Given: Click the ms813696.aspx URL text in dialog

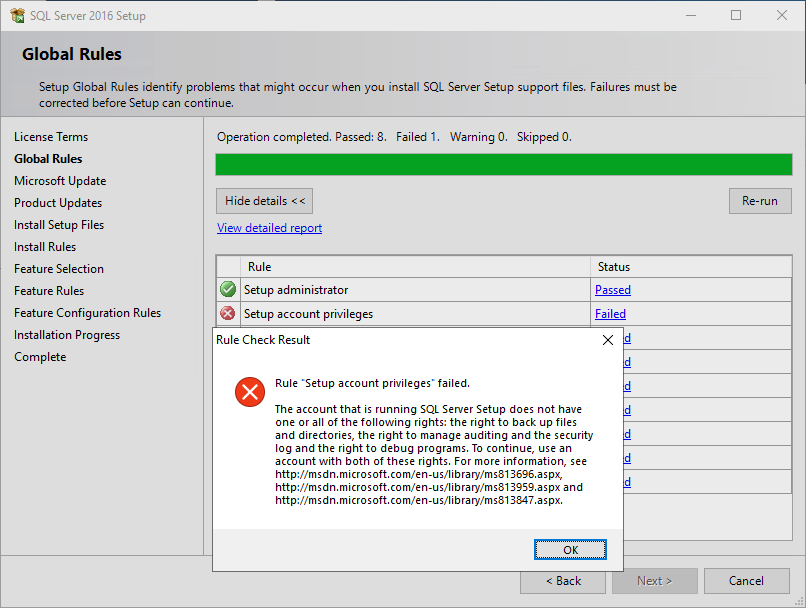Looking at the screenshot, I should (418, 474).
